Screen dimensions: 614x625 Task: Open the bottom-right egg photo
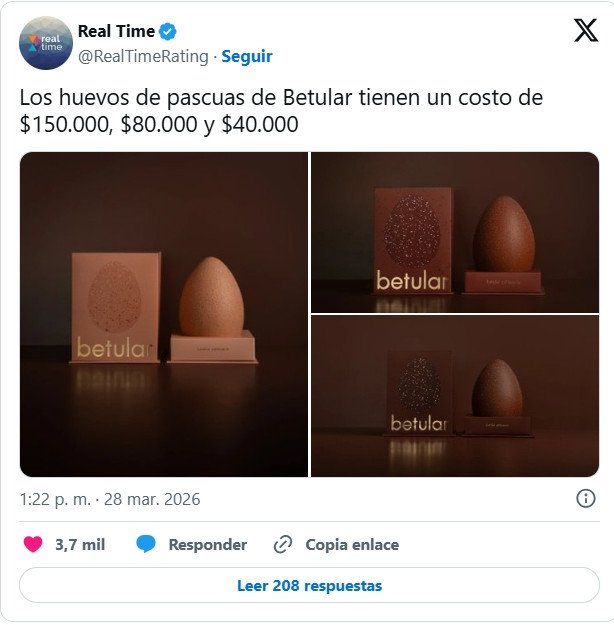pyautogui.click(x=455, y=396)
